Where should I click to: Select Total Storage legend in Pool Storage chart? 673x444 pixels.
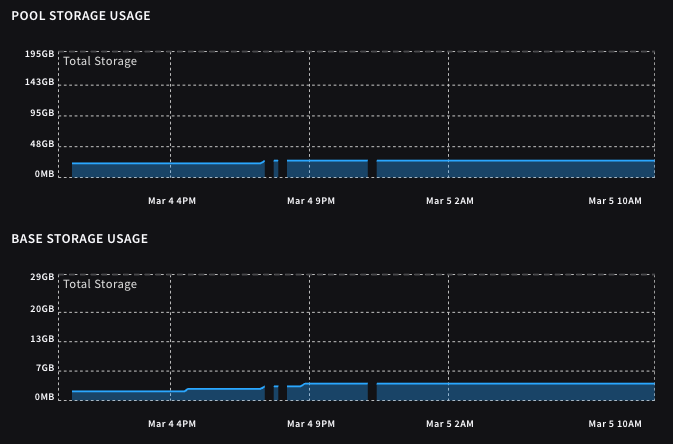(x=100, y=62)
